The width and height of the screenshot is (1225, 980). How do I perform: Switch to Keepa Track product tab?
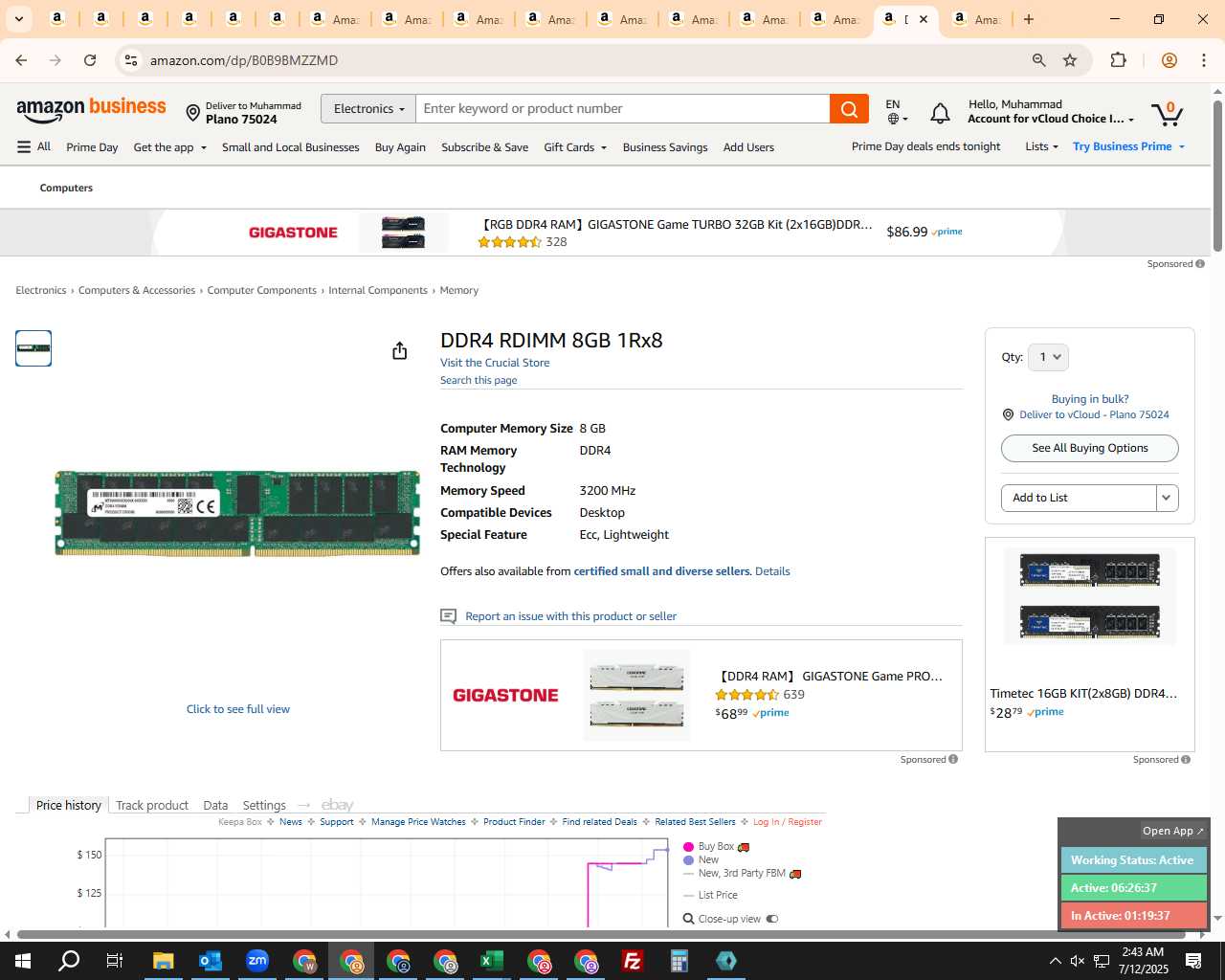(152, 805)
